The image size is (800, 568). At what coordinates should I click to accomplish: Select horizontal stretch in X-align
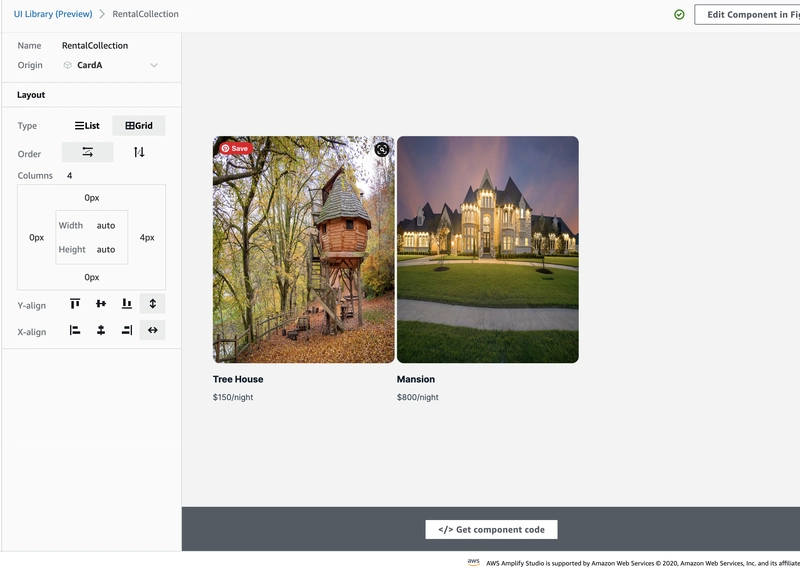pyautogui.click(x=153, y=331)
